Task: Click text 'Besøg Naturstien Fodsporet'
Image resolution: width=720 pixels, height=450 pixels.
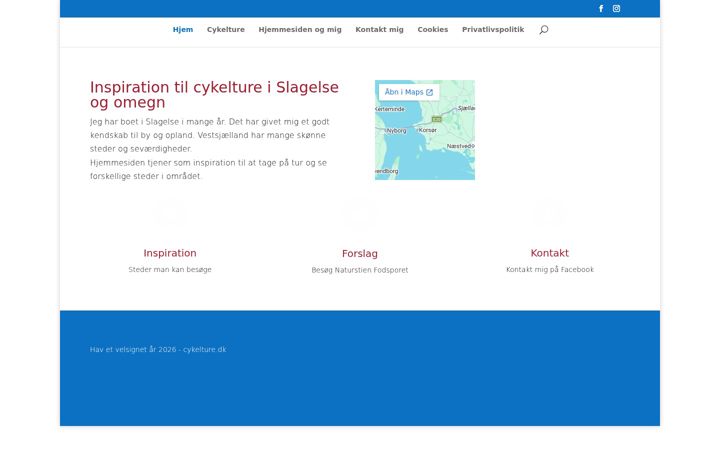Action: (360, 270)
